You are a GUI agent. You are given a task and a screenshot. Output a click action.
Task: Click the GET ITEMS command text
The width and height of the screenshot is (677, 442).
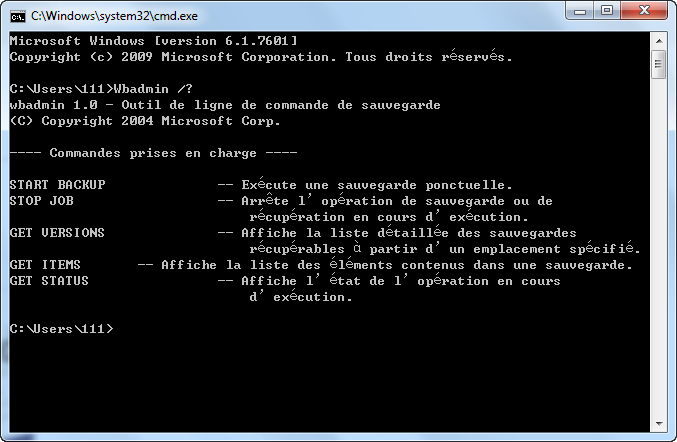[x=45, y=265]
